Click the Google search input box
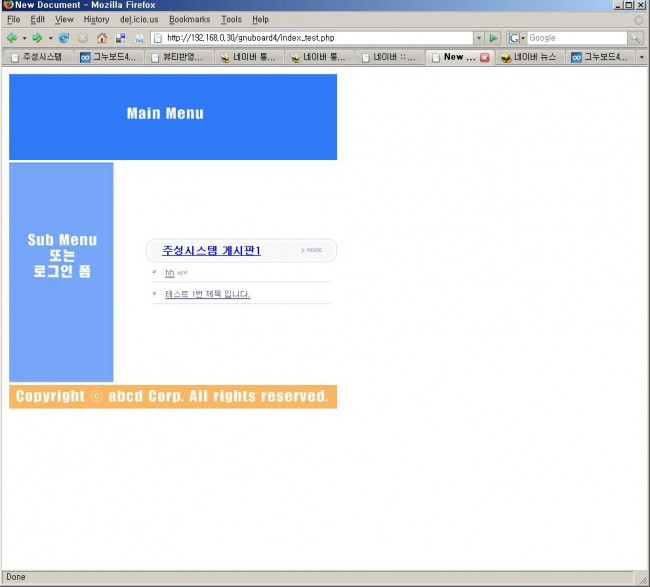The height and width of the screenshot is (587, 650). coord(577,38)
